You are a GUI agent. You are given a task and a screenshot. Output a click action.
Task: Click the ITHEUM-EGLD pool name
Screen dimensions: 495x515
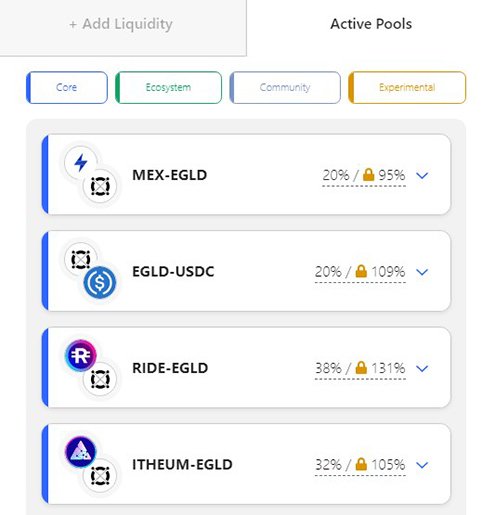point(182,464)
